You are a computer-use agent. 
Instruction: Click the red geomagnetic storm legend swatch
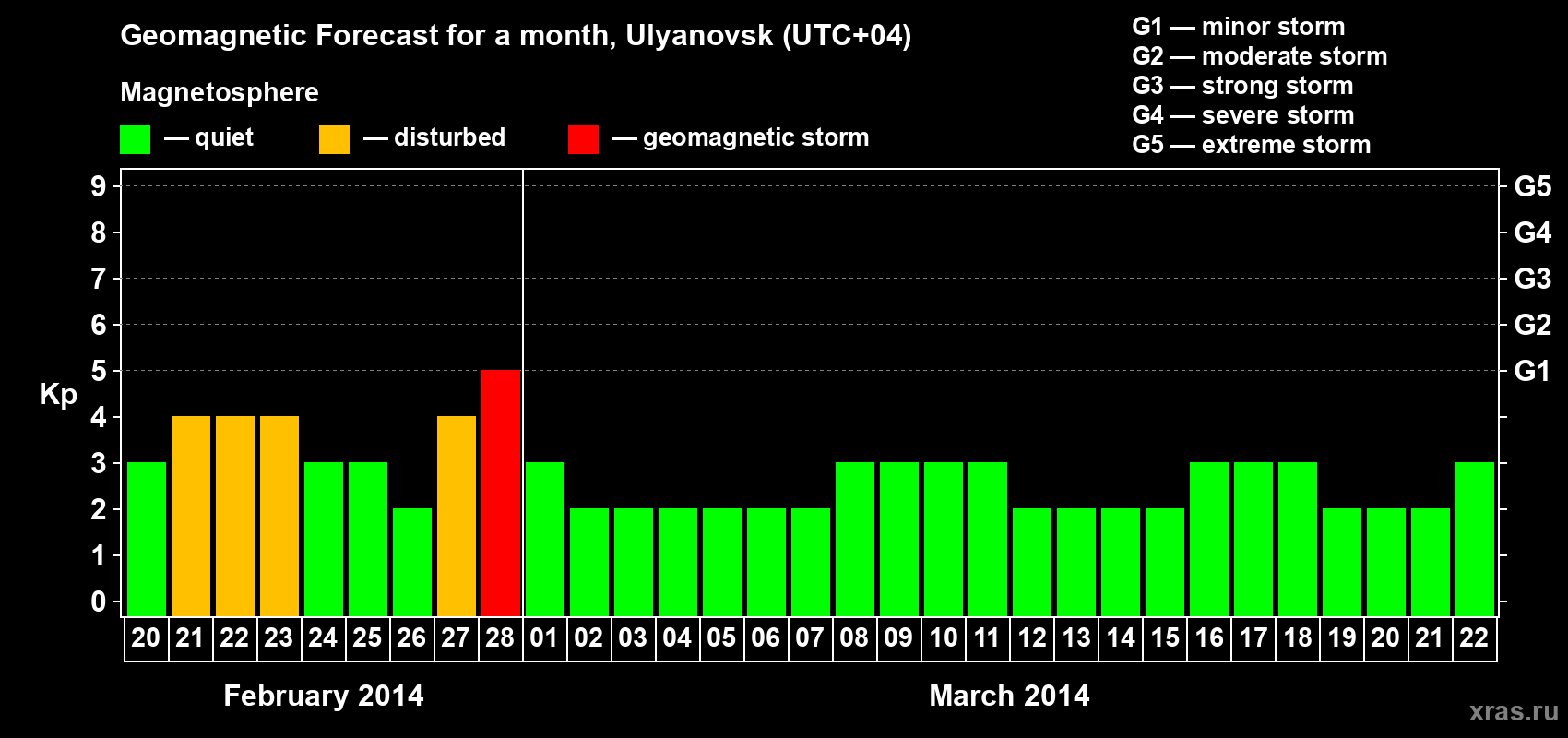[x=583, y=138]
